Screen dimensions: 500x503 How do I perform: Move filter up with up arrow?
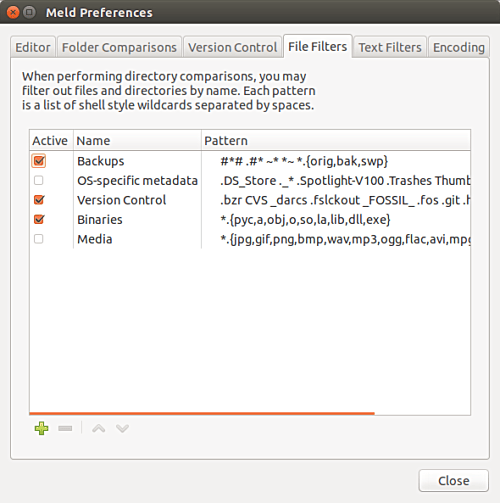click(99, 428)
